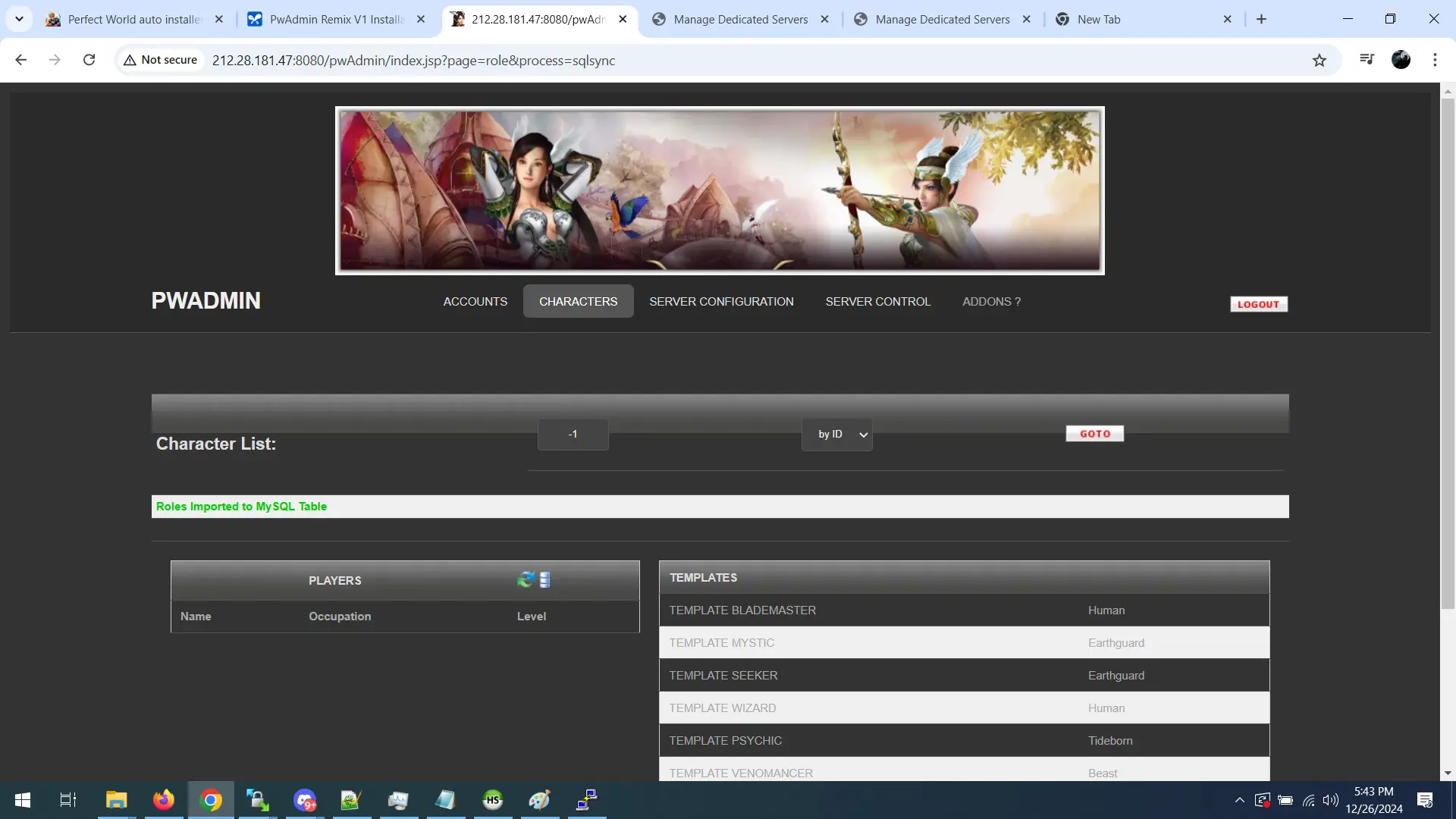The height and width of the screenshot is (819, 1456).
Task: Go back to the previous page
Action: coord(21,60)
